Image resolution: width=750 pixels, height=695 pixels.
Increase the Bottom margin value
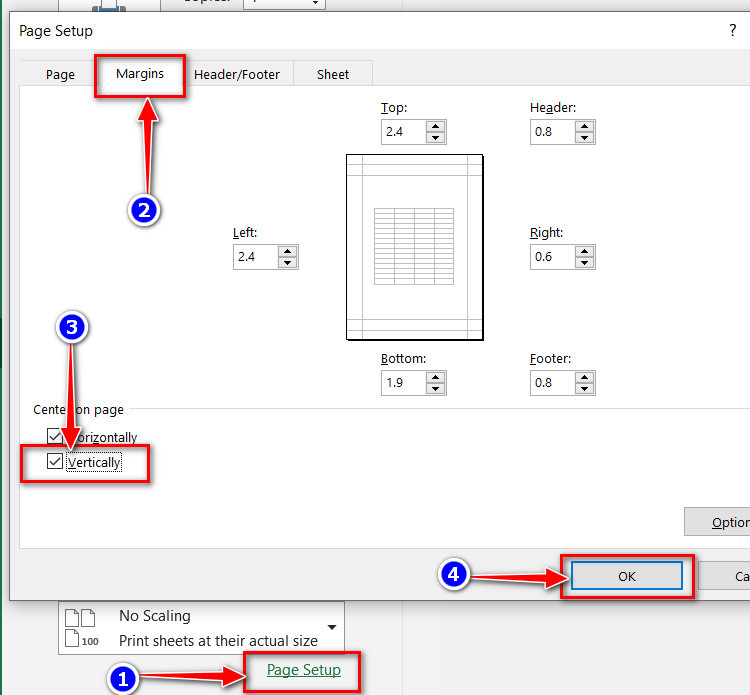[x=435, y=377]
